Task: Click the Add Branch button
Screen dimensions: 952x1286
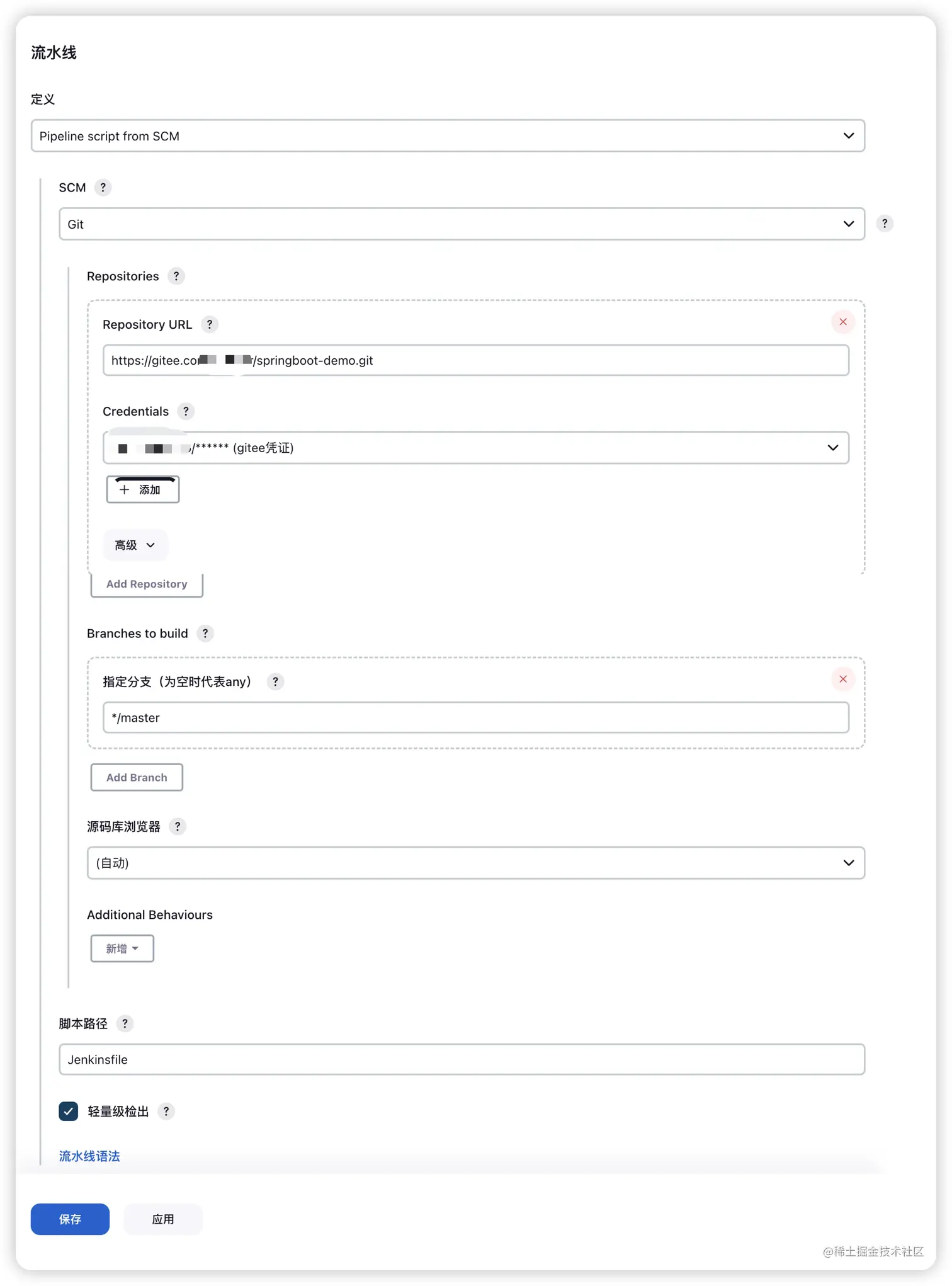Action: pos(137,777)
